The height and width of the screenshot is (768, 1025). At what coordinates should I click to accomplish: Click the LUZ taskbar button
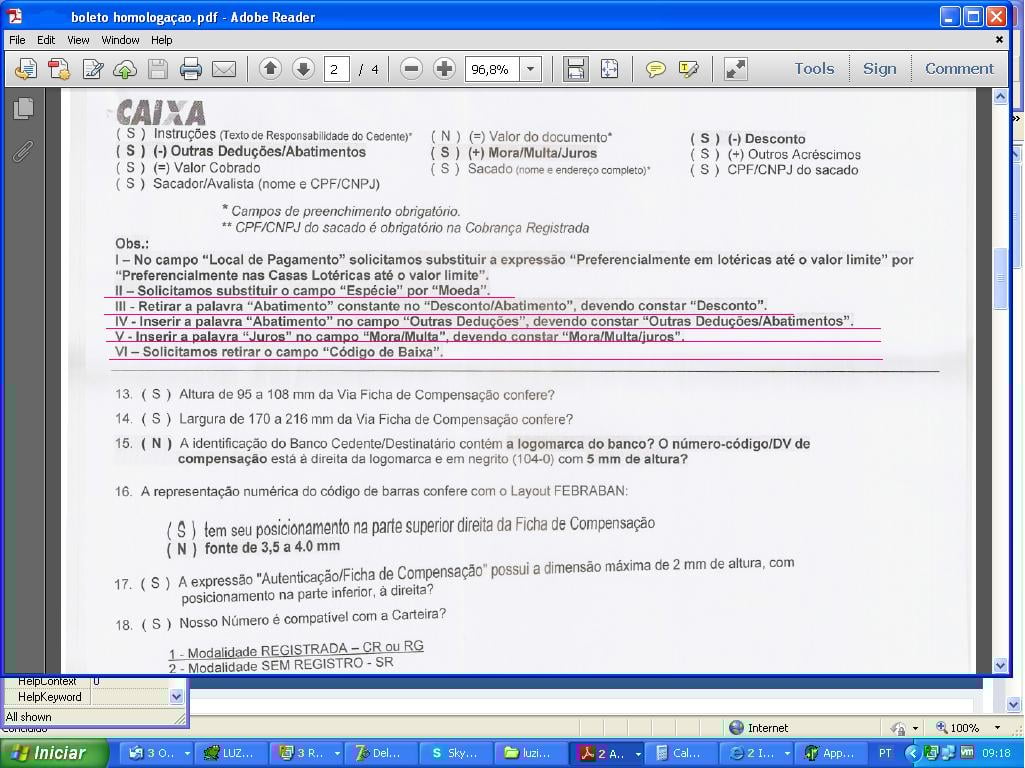(229, 753)
